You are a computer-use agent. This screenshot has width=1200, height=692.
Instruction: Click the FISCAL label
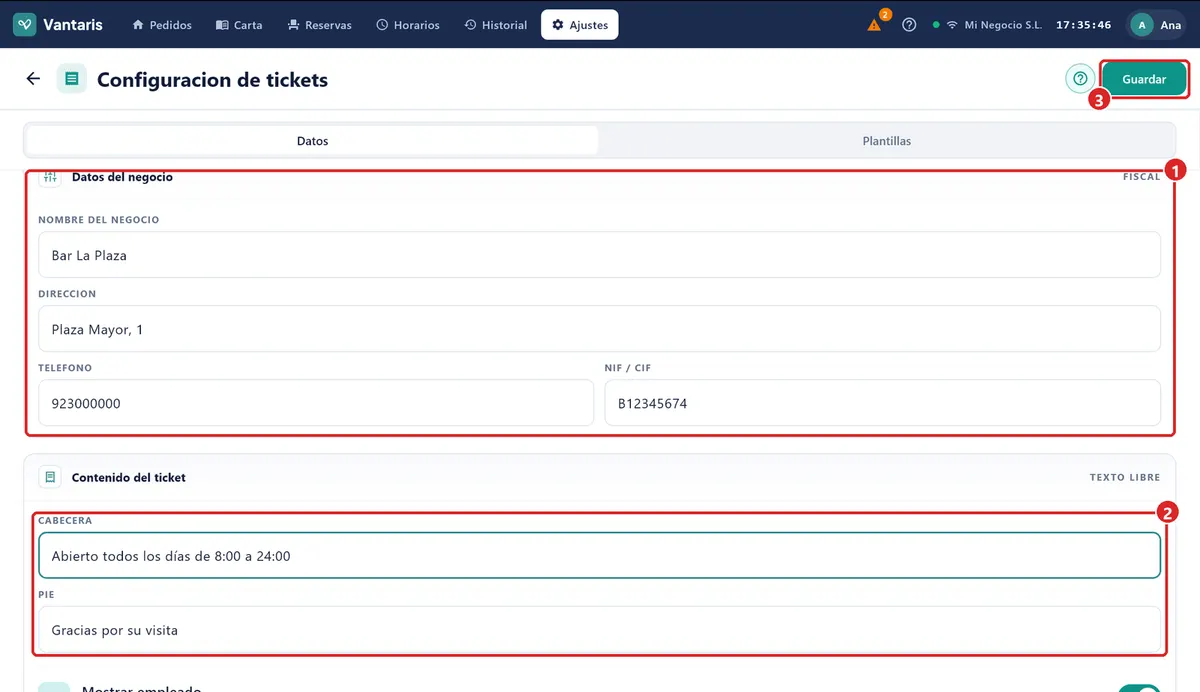(1142, 177)
